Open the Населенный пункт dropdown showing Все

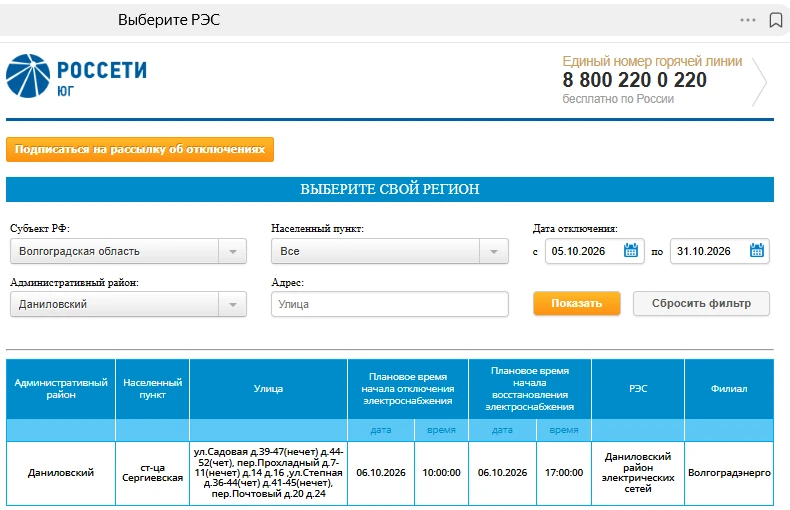coord(389,251)
